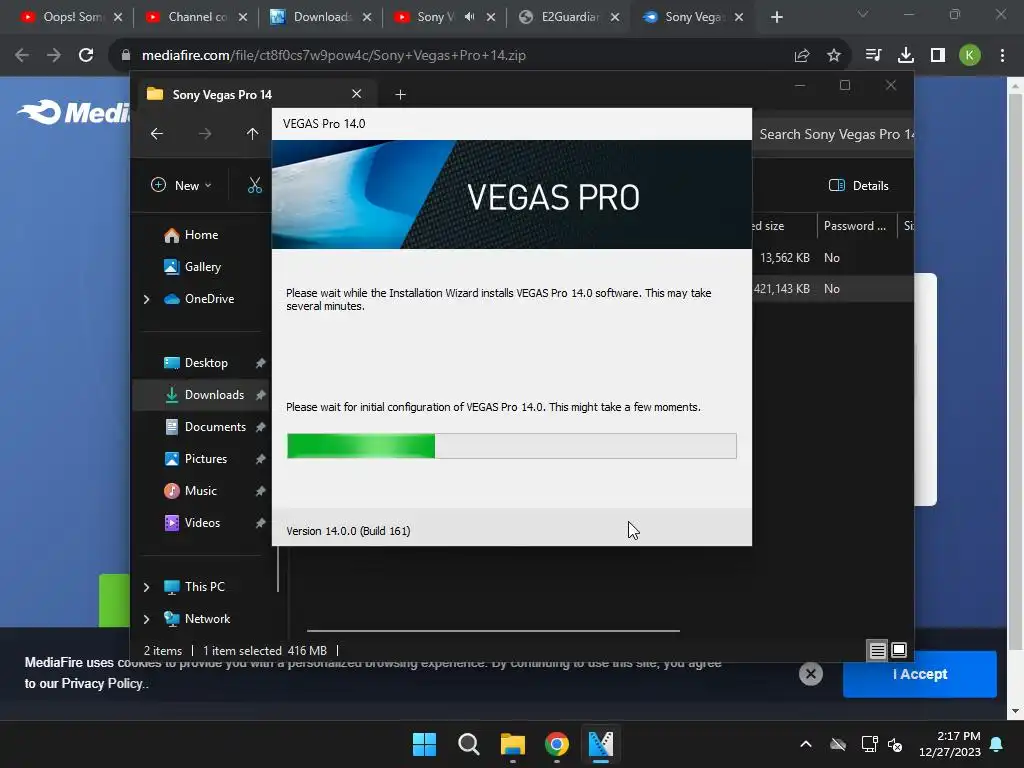Viewport: 1024px width, 768px height.
Task: Bookmark this page with the star icon
Action: click(833, 56)
